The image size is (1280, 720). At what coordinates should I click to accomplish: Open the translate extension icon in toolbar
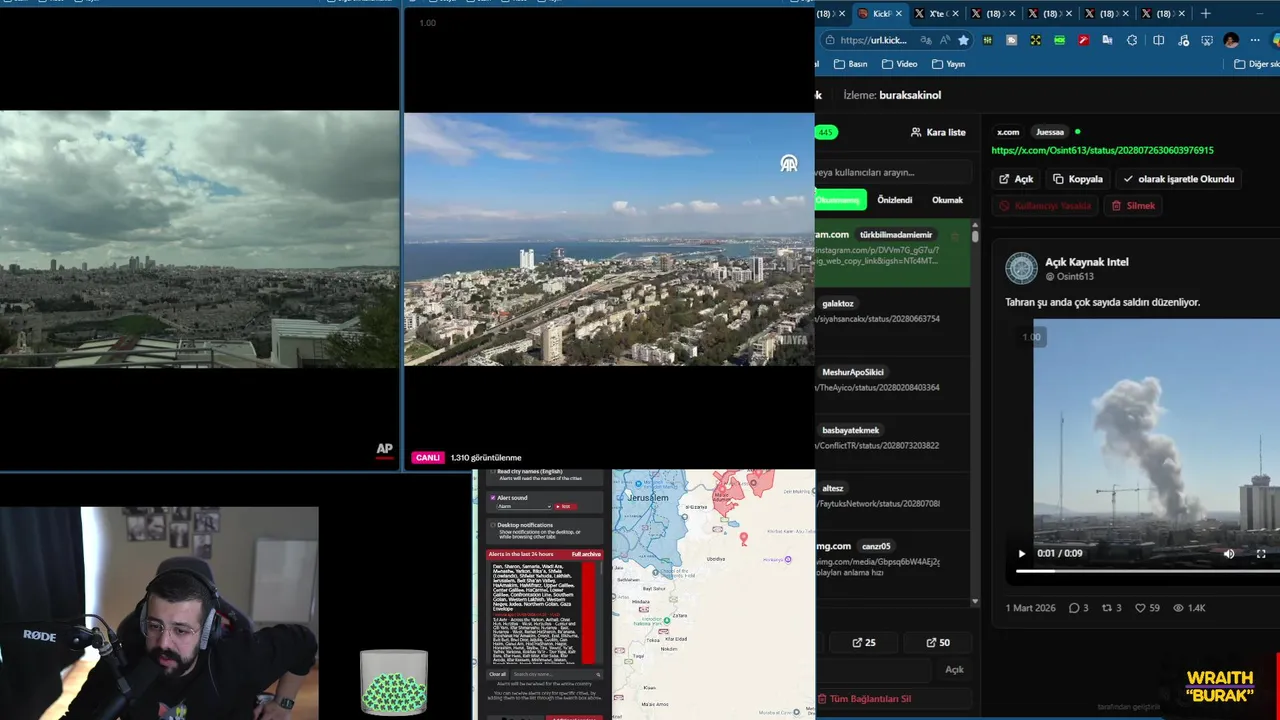click(x=1107, y=40)
